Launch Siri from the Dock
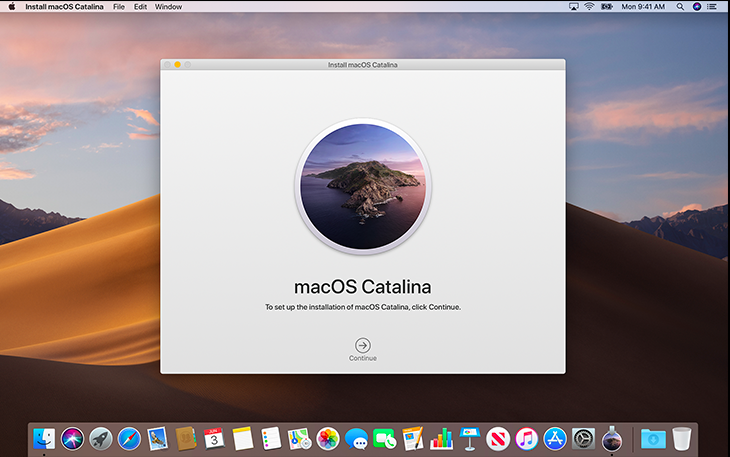The height and width of the screenshot is (457, 730). tap(73, 438)
